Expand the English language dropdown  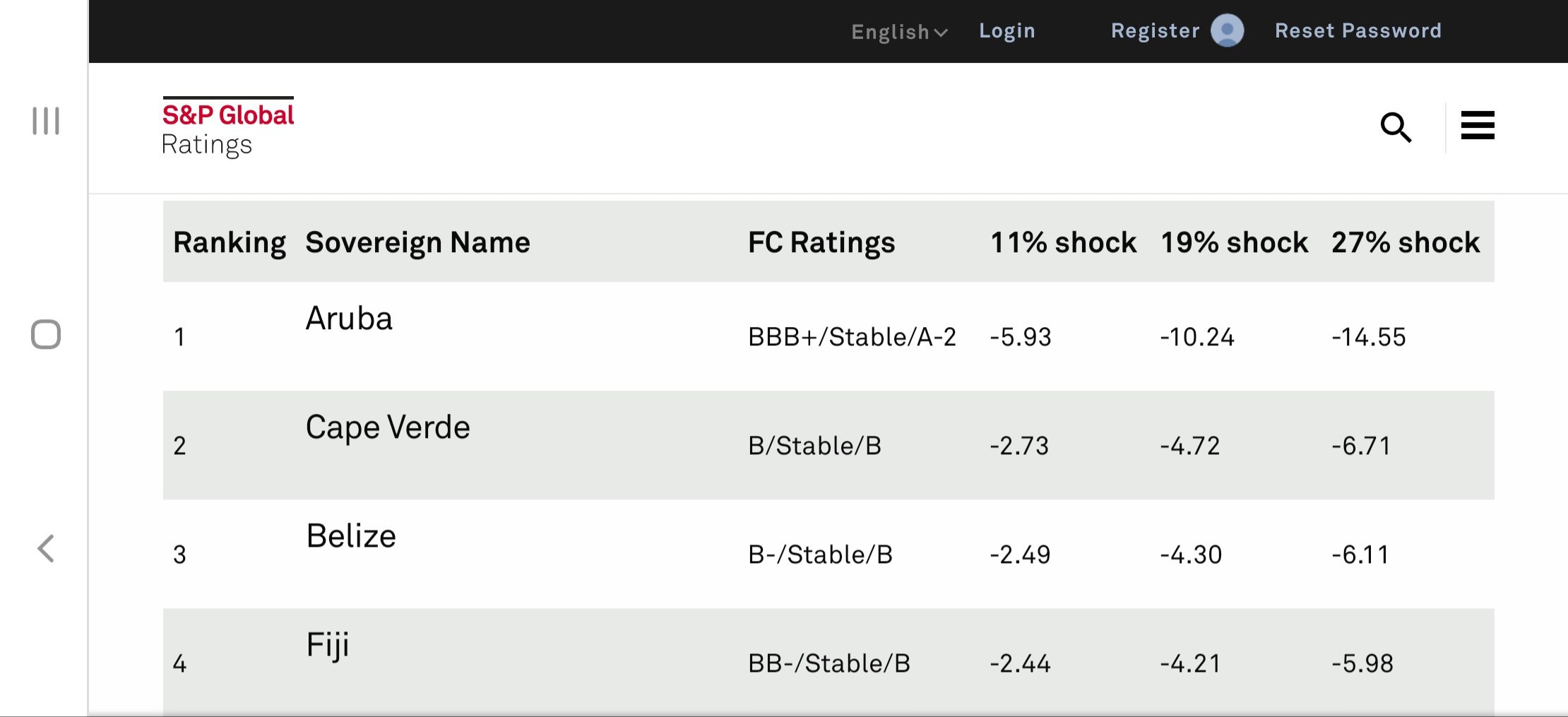click(899, 32)
